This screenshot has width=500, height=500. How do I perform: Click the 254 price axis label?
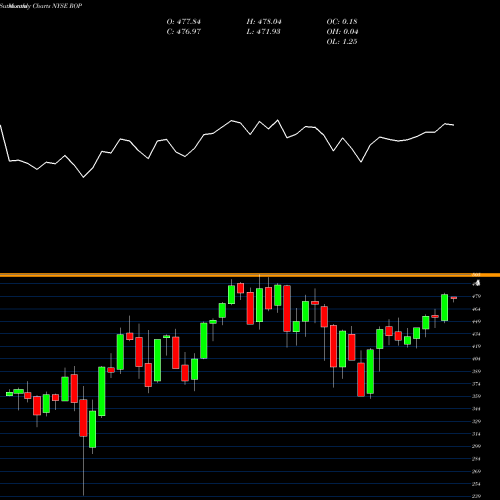[476, 484]
